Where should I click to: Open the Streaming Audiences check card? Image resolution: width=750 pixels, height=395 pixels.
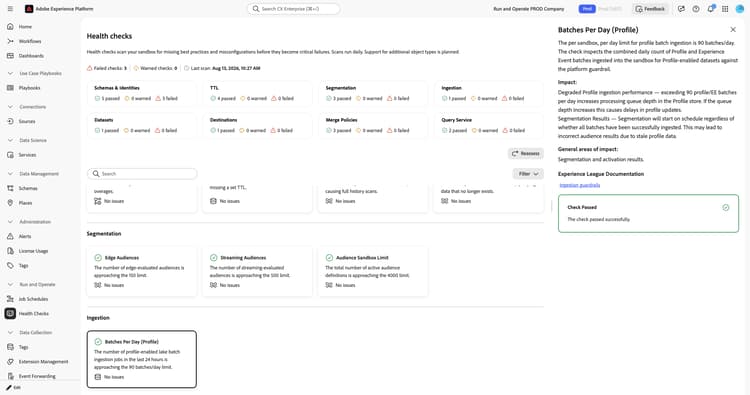tap(257, 271)
